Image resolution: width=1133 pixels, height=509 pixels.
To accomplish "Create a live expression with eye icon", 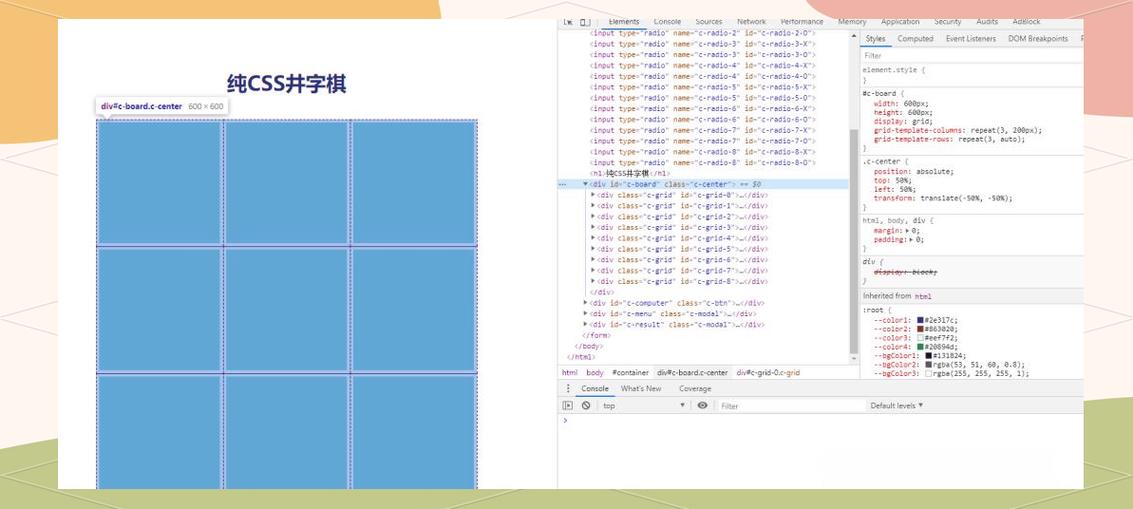I will [x=702, y=406].
